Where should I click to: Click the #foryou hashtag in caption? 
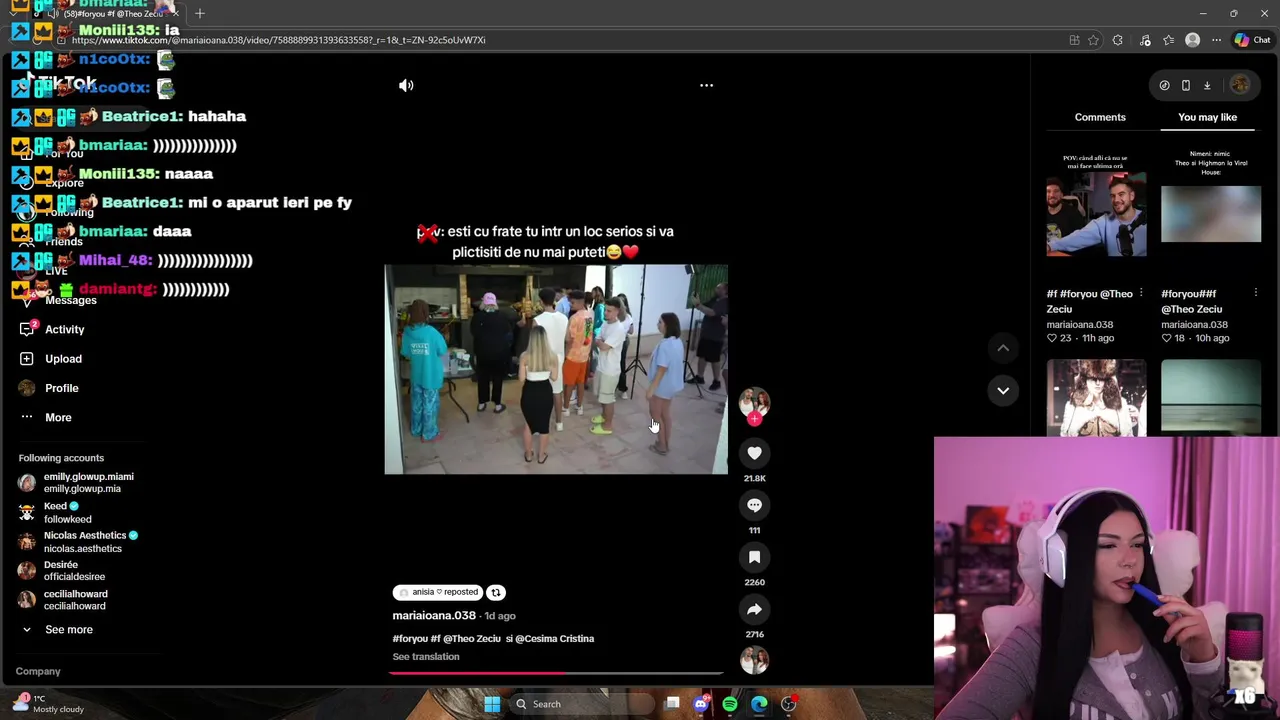(x=410, y=638)
